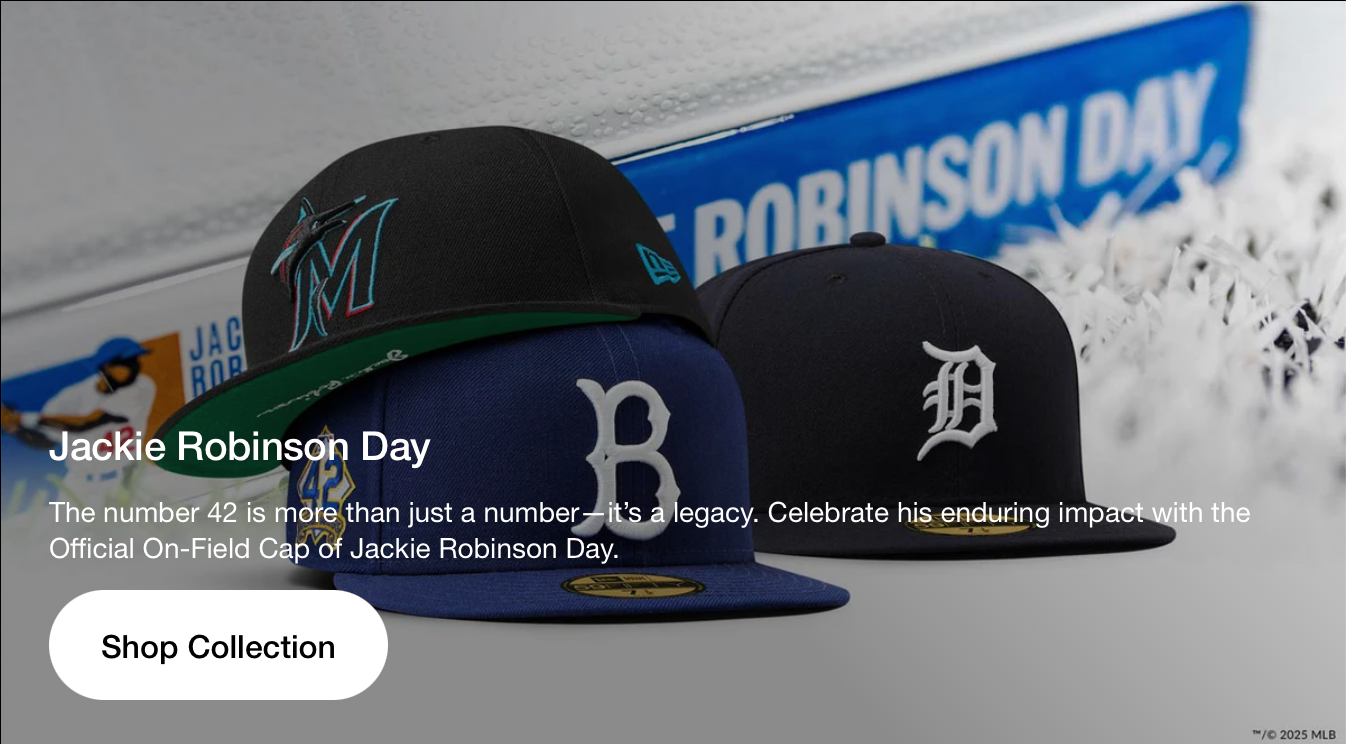Click the banner description paragraph text
1346x744 pixels.
click(x=649, y=530)
